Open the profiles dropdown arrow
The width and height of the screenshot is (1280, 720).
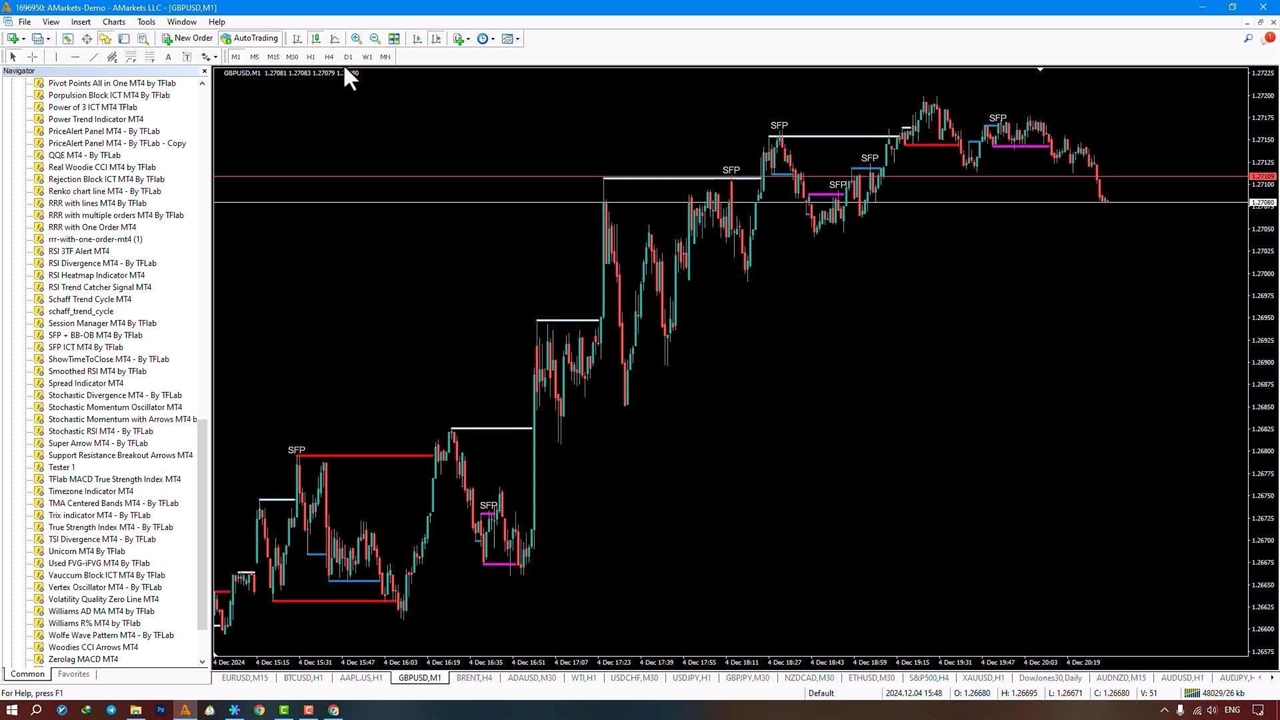point(49,39)
